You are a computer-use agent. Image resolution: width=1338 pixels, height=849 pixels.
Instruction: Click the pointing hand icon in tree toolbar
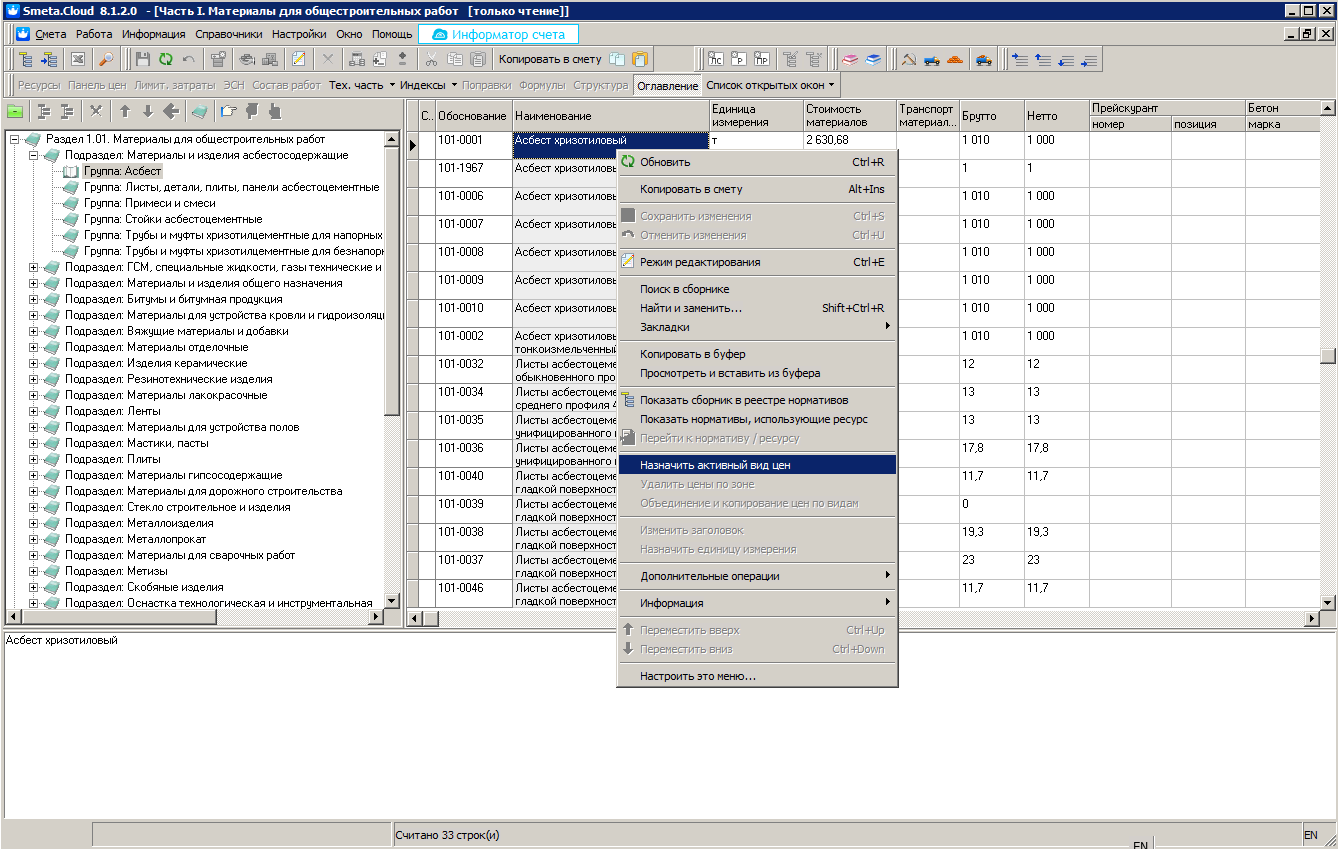tap(229, 111)
